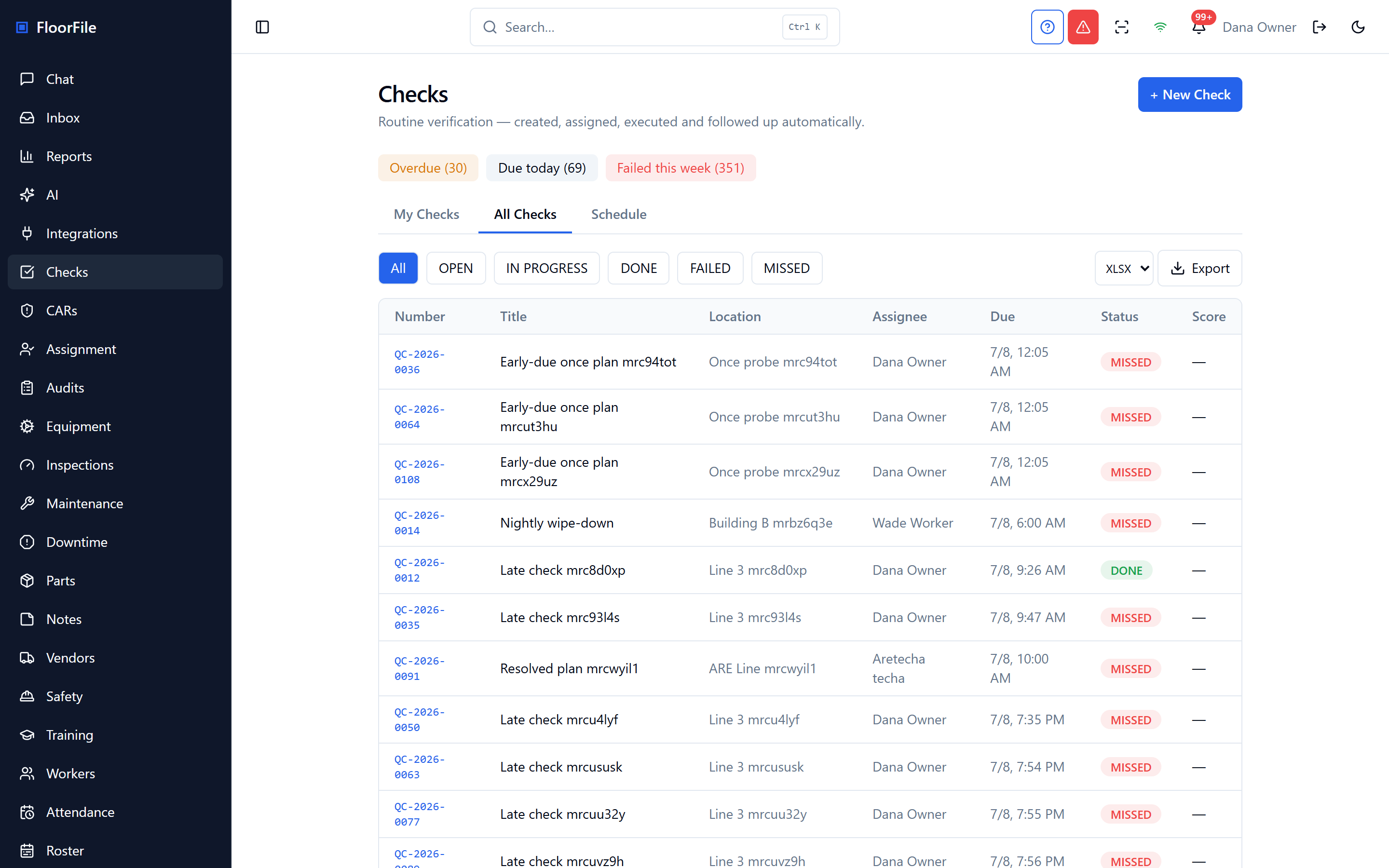The image size is (1389, 868).
Task: Open Vendors section
Action: pos(115,658)
